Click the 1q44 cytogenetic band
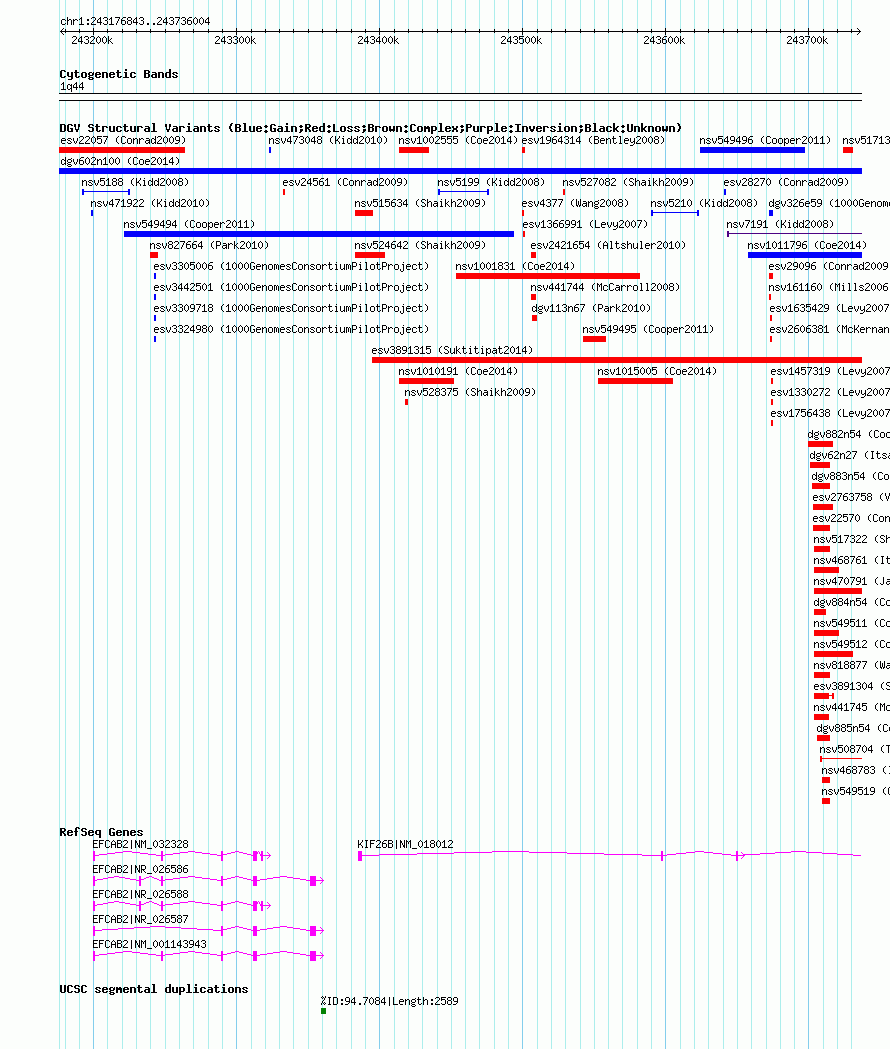 coord(460,97)
